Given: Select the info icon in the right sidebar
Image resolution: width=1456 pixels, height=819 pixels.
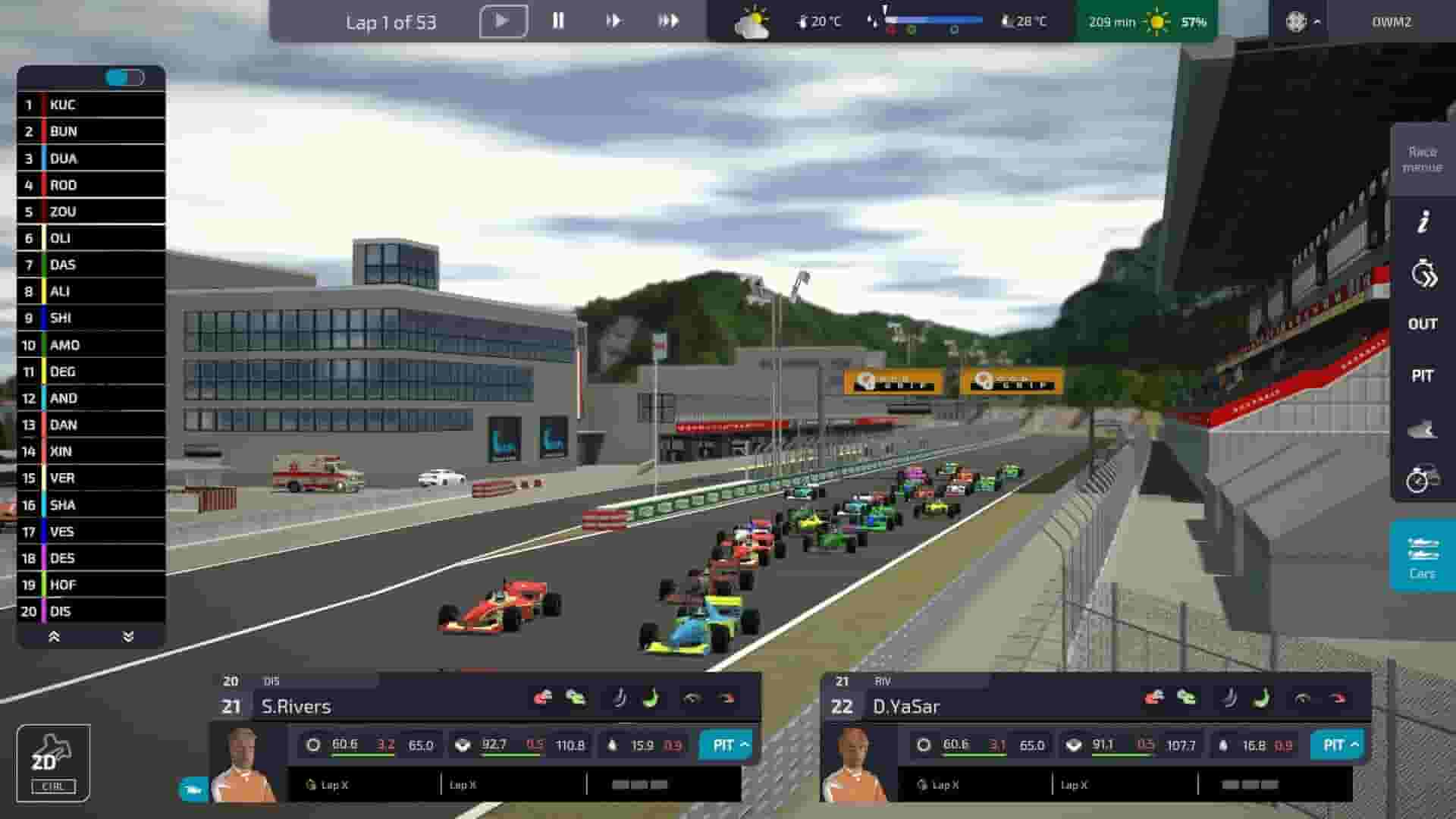Looking at the screenshot, I should [x=1421, y=221].
